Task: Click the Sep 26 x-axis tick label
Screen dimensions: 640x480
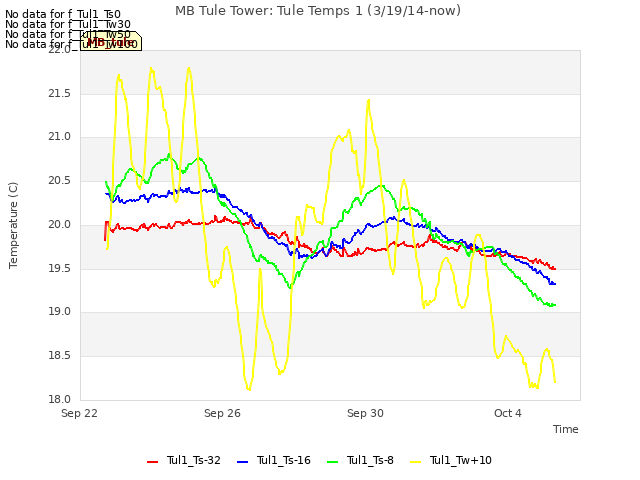Action: click(x=222, y=413)
